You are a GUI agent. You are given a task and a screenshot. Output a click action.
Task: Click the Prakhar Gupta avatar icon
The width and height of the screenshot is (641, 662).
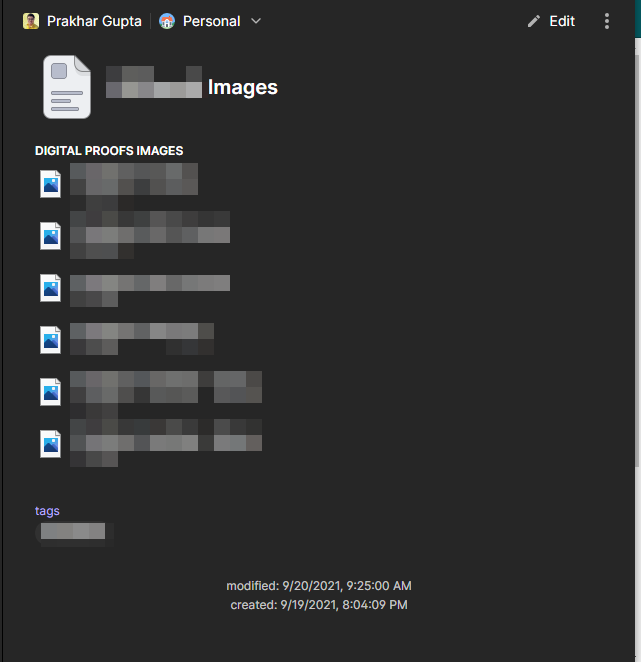[31, 21]
